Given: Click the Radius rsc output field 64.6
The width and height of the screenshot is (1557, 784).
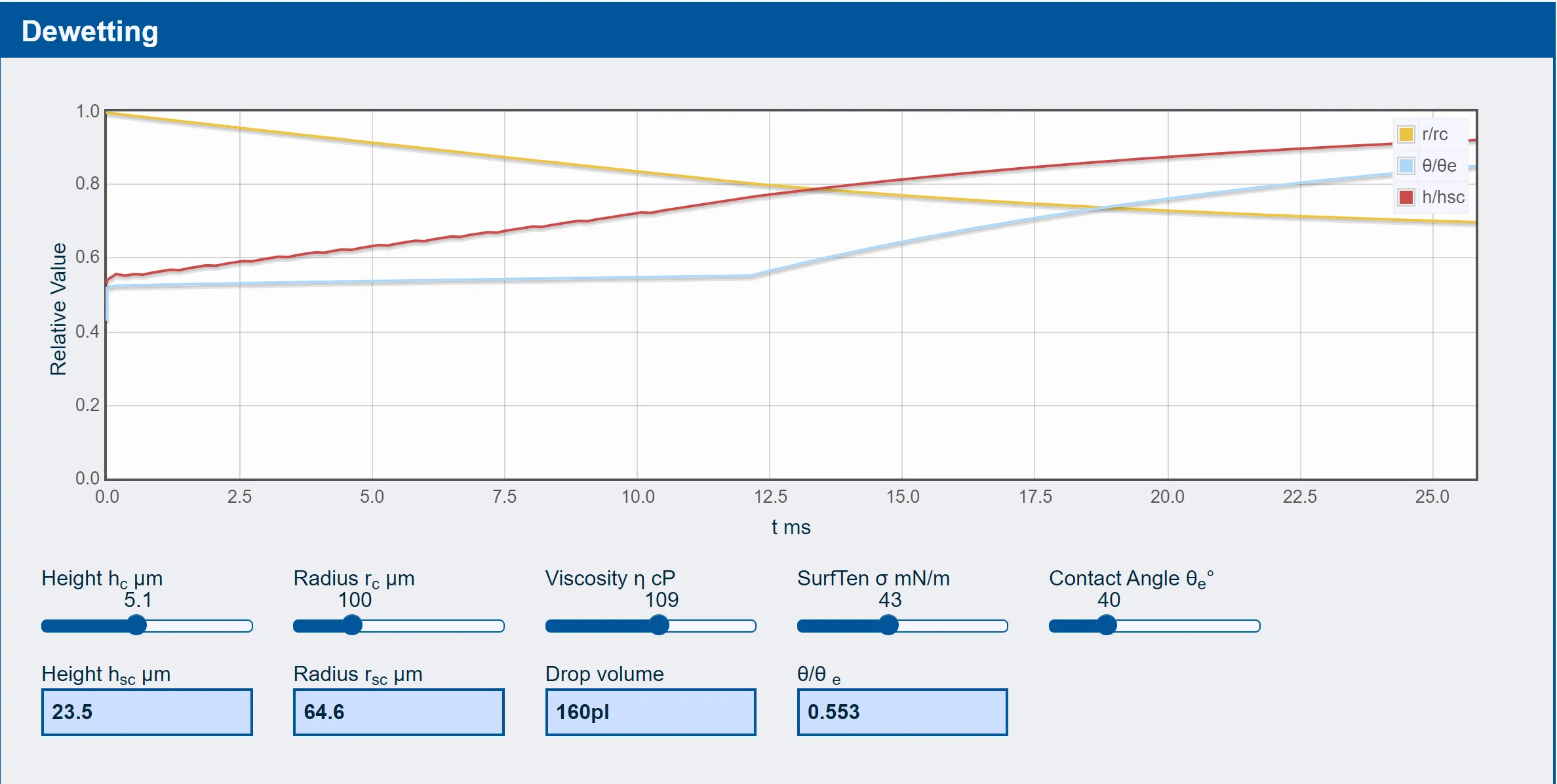Looking at the screenshot, I should coord(399,712).
